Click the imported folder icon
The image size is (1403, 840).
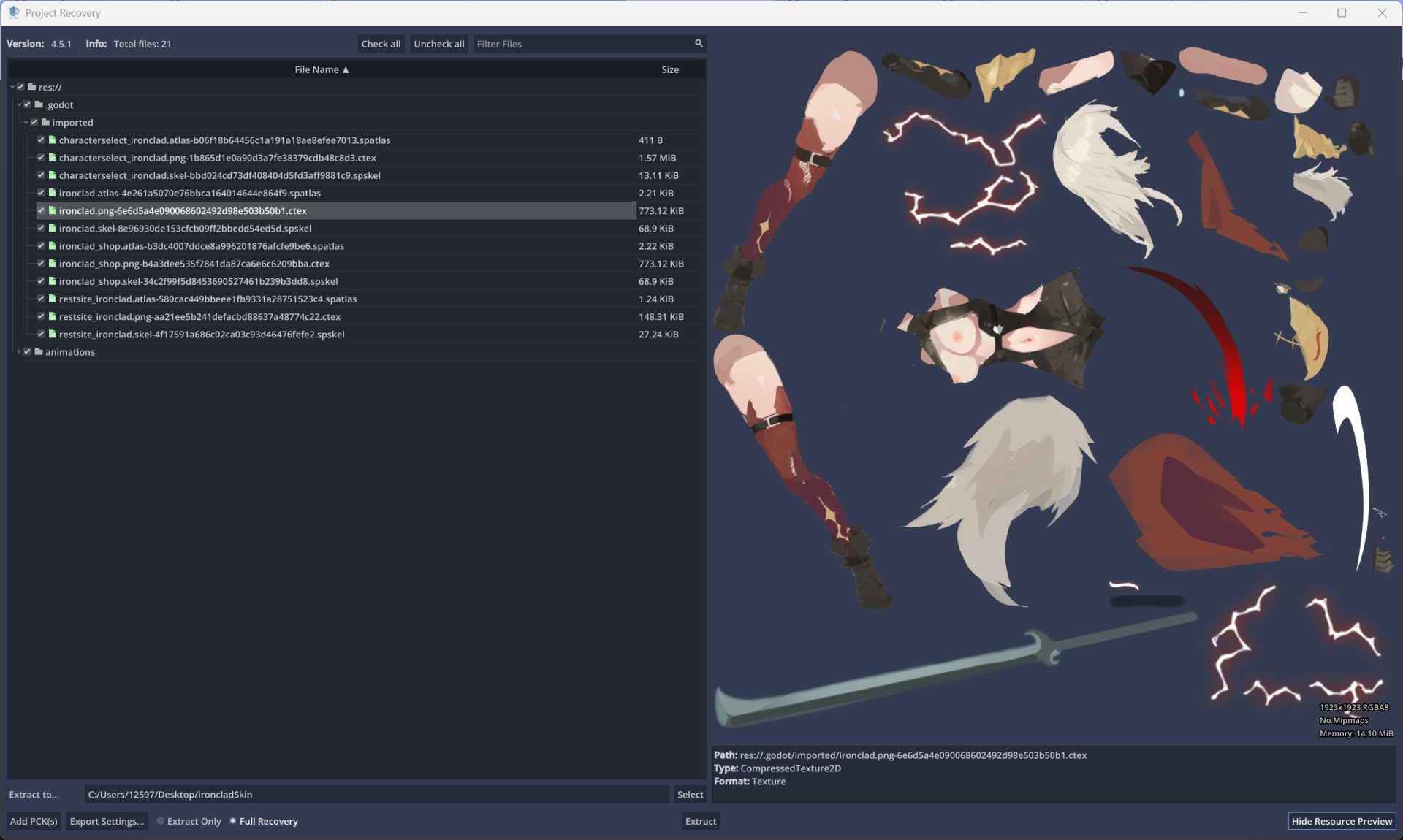[x=45, y=122]
